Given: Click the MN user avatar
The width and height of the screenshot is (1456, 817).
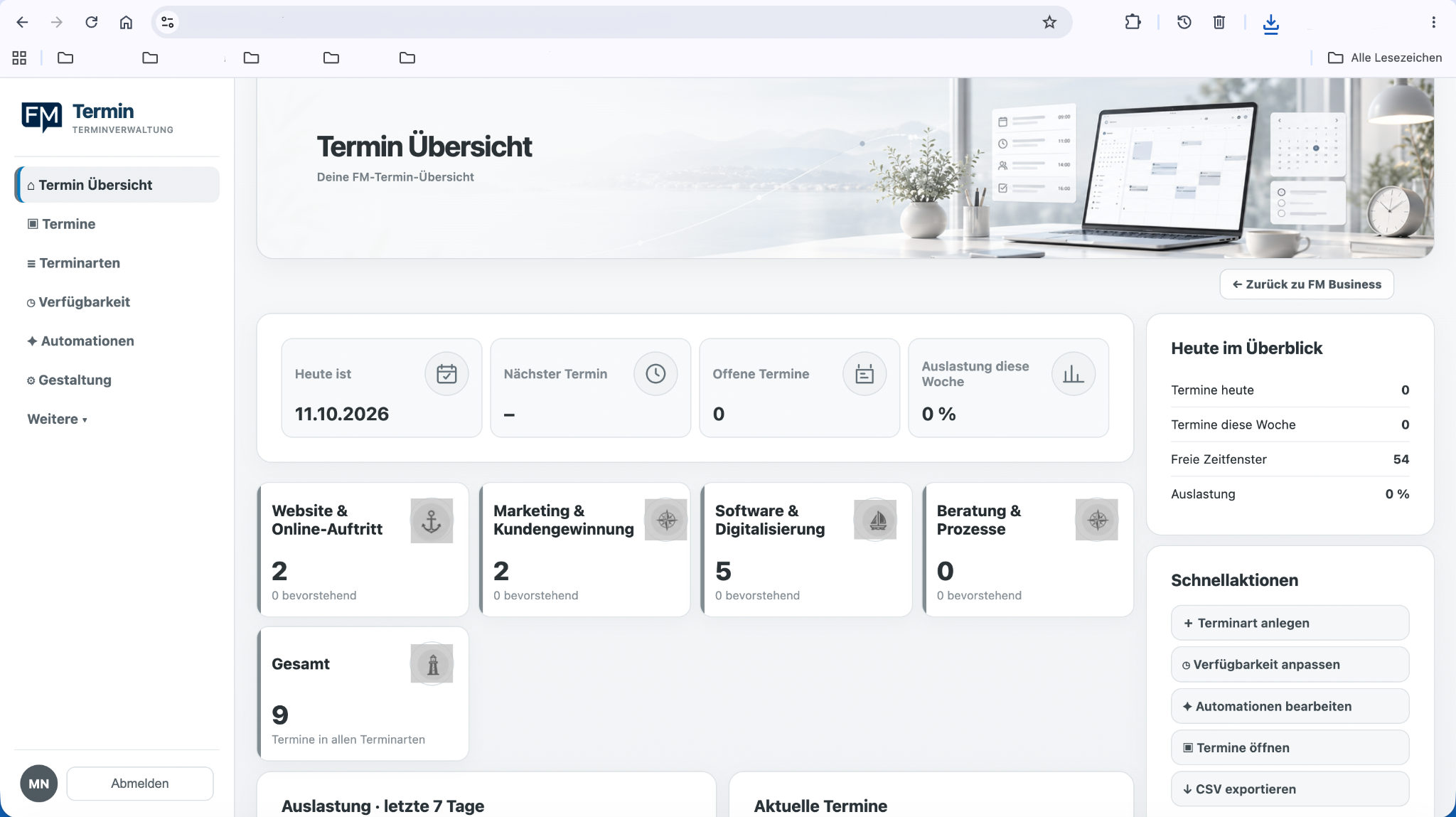Looking at the screenshot, I should tap(39, 784).
